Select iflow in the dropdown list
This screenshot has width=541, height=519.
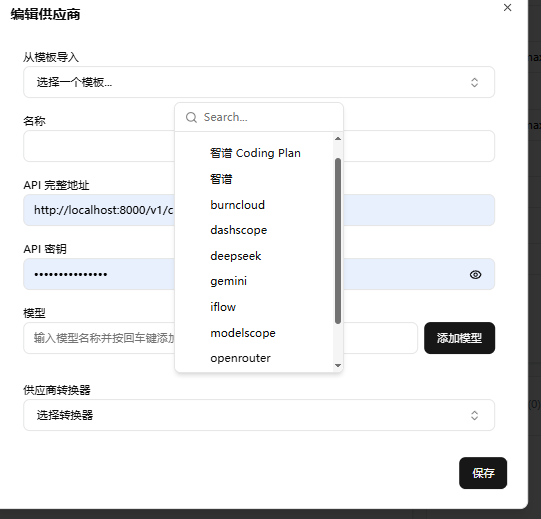pyautogui.click(x=255, y=307)
